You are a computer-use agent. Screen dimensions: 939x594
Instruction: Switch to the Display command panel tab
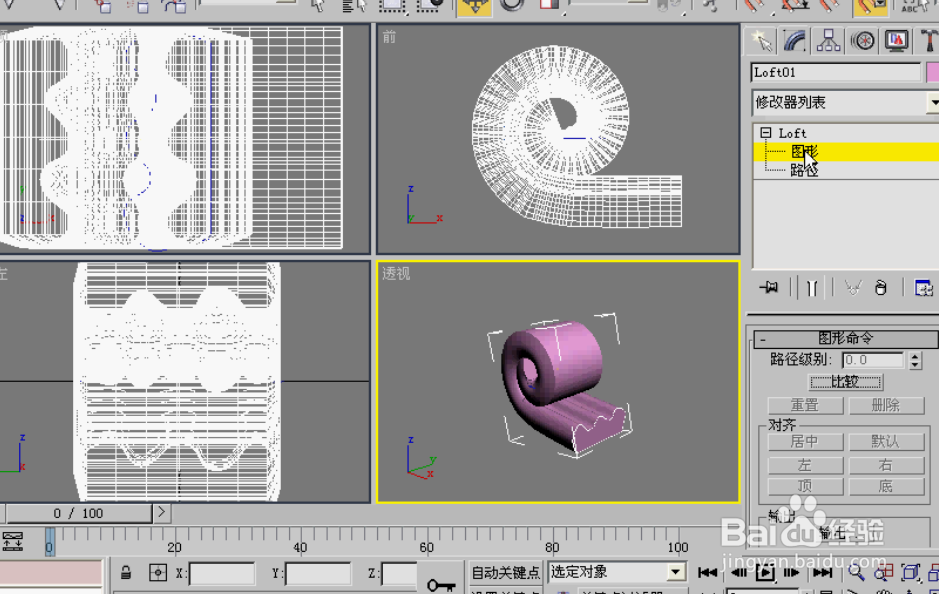coord(897,41)
